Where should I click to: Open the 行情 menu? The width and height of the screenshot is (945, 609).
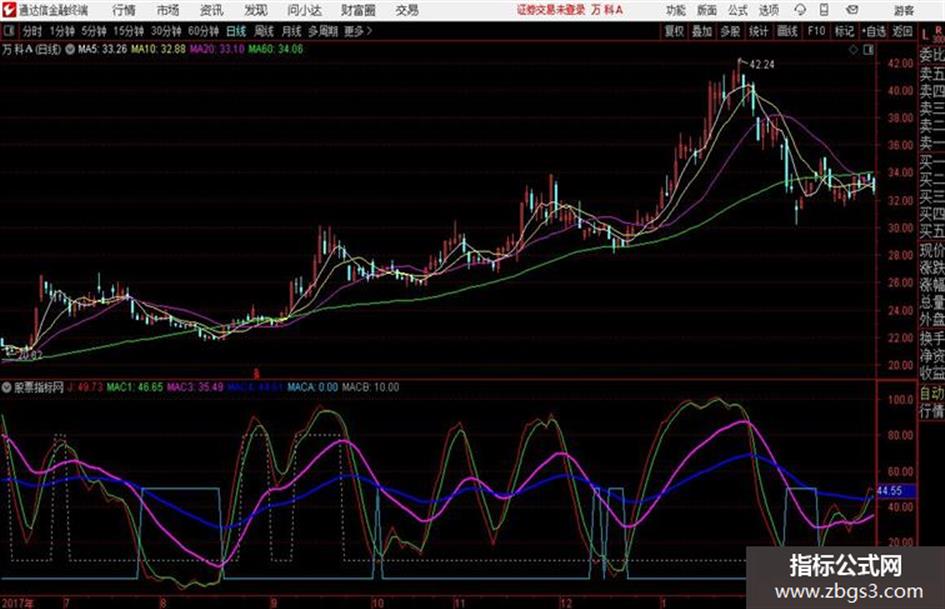click(124, 10)
